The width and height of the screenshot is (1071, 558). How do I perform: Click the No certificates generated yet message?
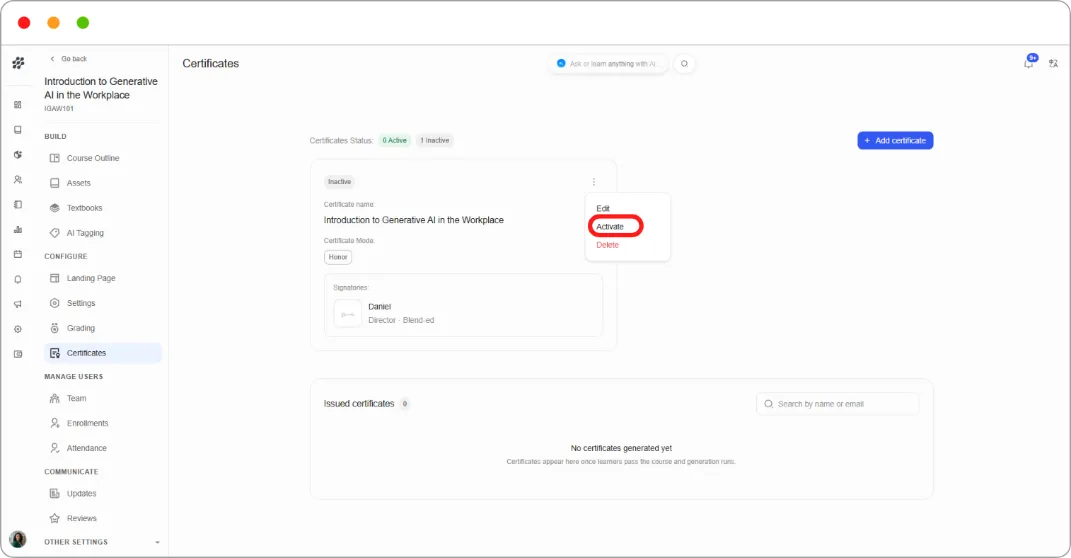621,448
